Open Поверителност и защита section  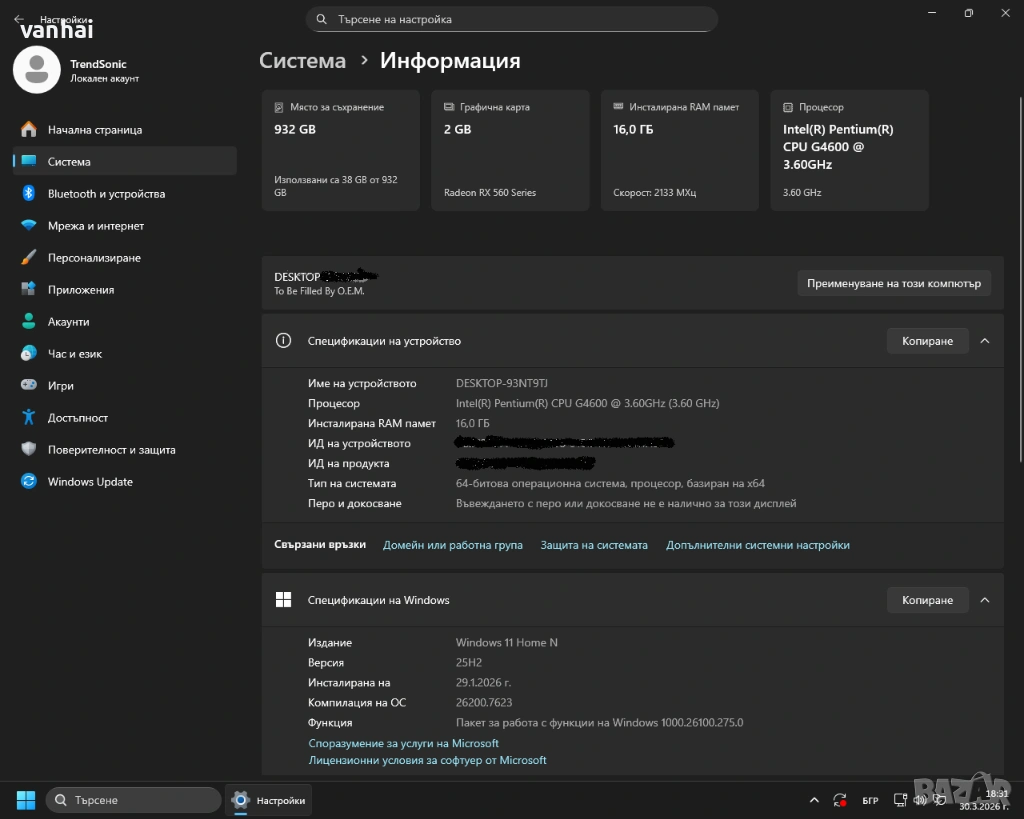111,450
